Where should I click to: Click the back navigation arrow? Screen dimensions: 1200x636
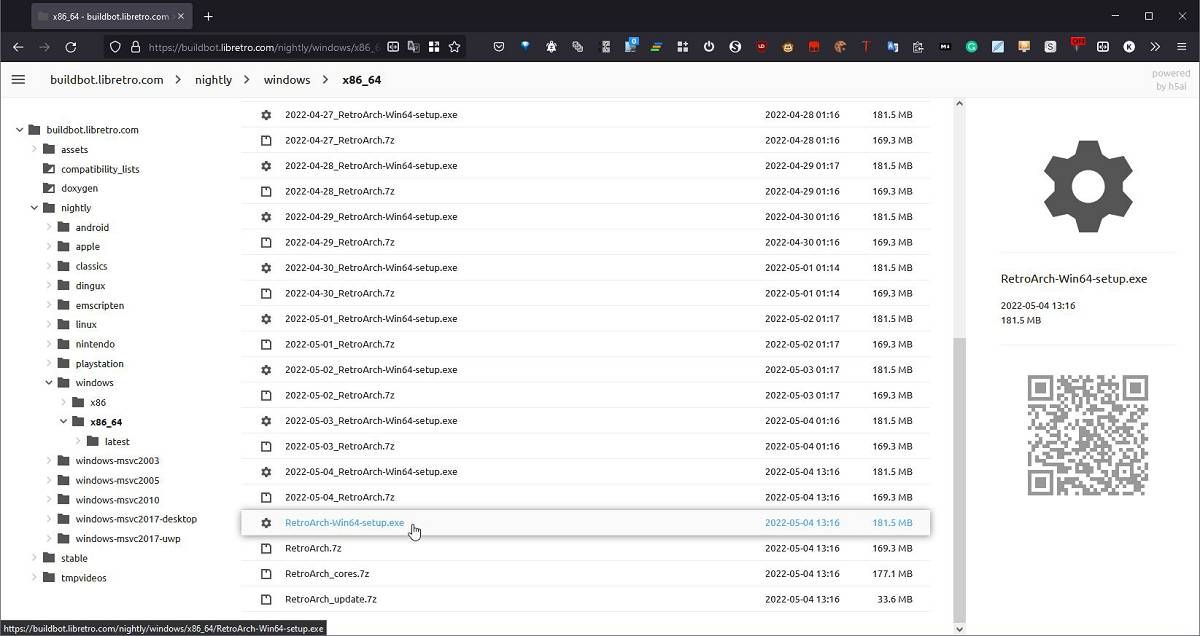[x=18, y=46]
